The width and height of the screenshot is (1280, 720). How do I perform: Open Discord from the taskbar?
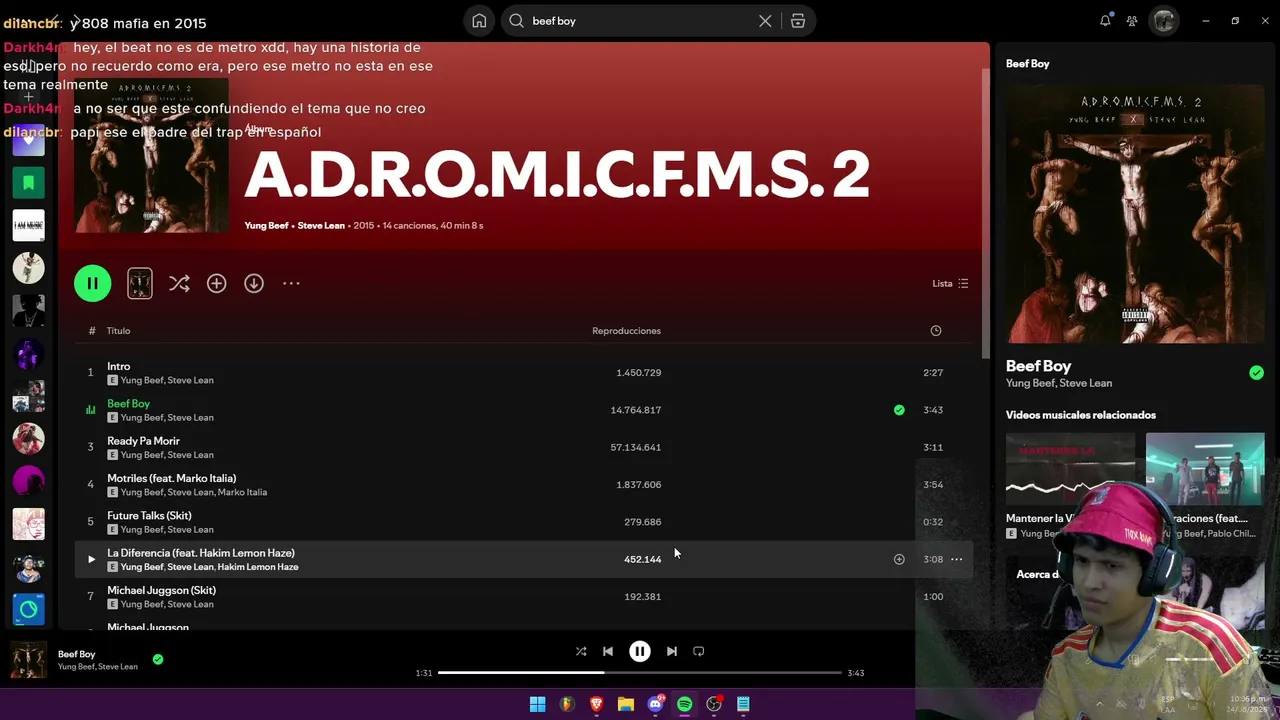[x=655, y=704]
